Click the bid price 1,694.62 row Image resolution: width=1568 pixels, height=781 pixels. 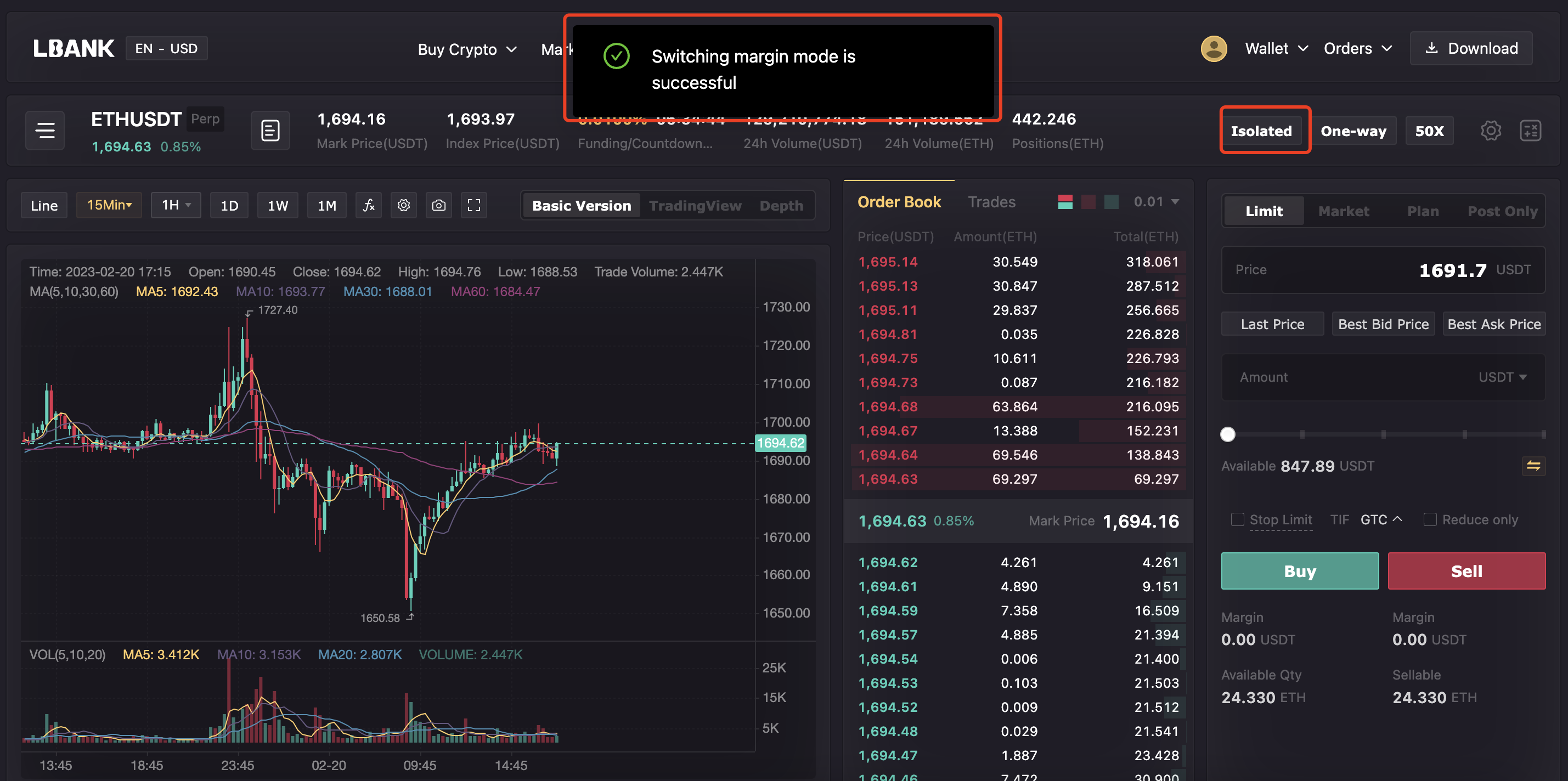[1018, 562]
